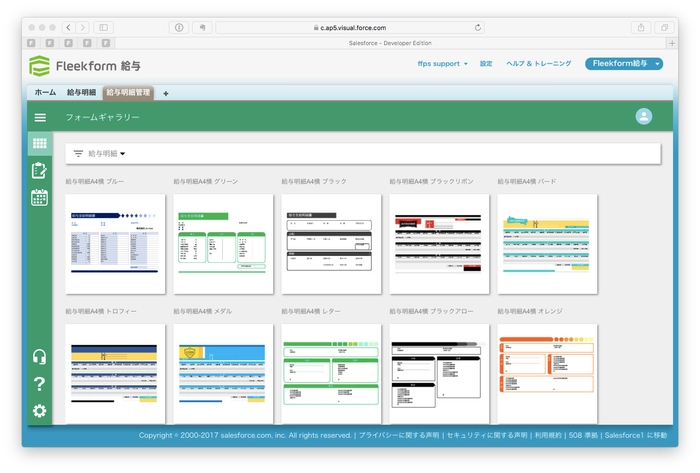Image resolution: width=700 pixels, height=473 pixels.
Task: Switch to the ホーム tab
Action: [45, 92]
